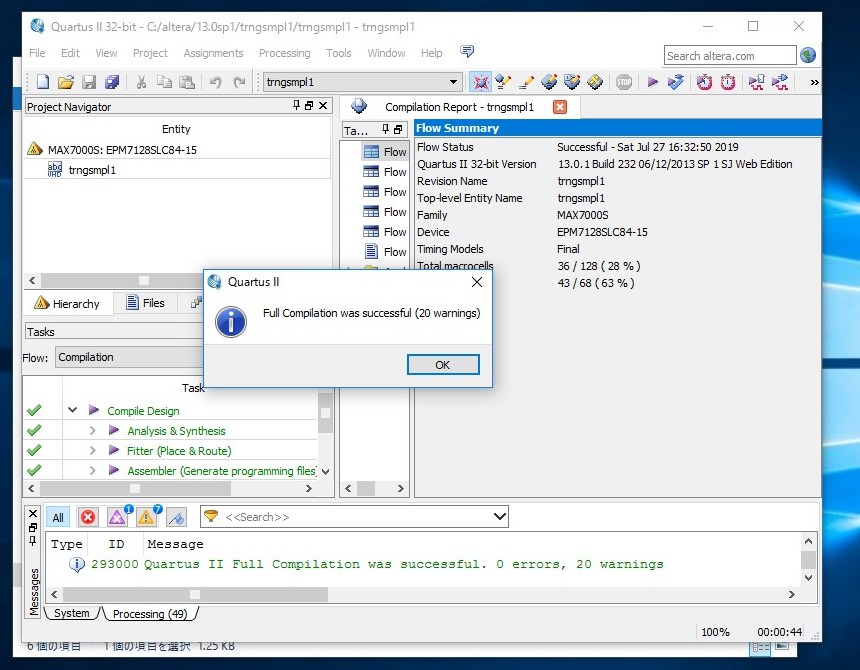Switch to the System messages tab

coord(72,614)
